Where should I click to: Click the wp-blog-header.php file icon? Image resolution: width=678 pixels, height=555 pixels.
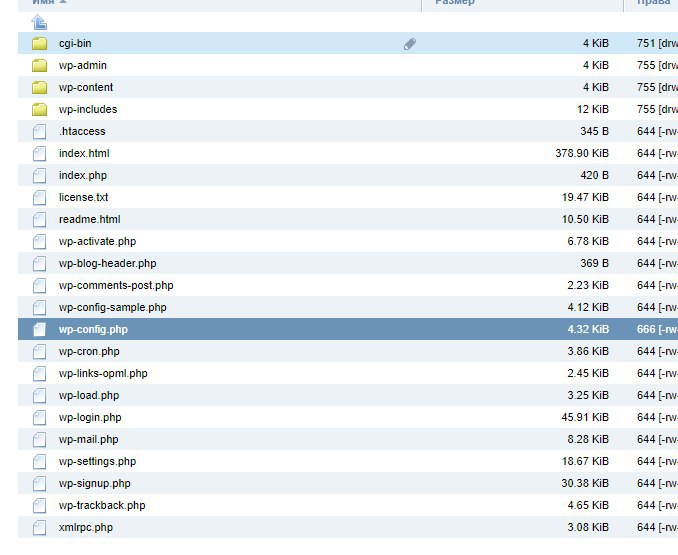coord(39,264)
